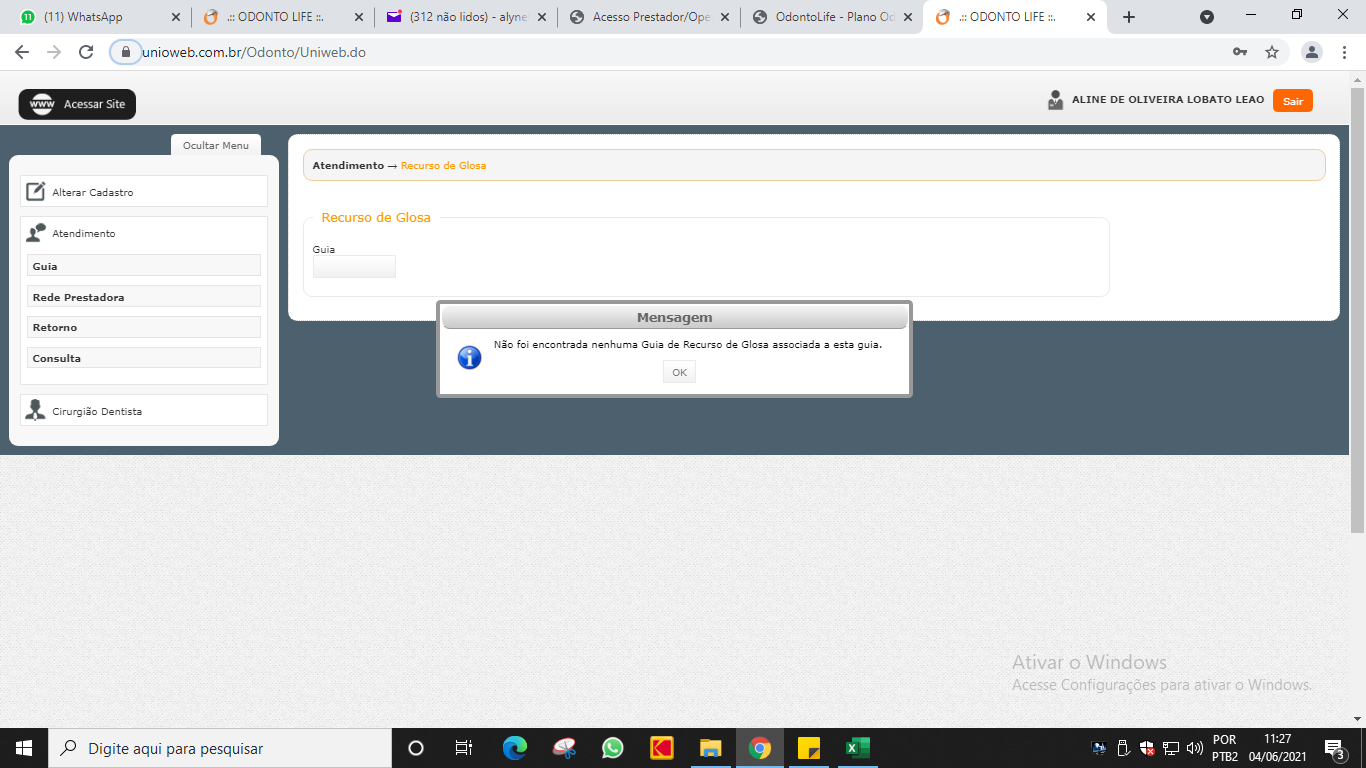Image resolution: width=1366 pixels, height=768 pixels.
Task: Select Retorno in the sidebar menu
Action: pyautogui.click(x=144, y=327)
